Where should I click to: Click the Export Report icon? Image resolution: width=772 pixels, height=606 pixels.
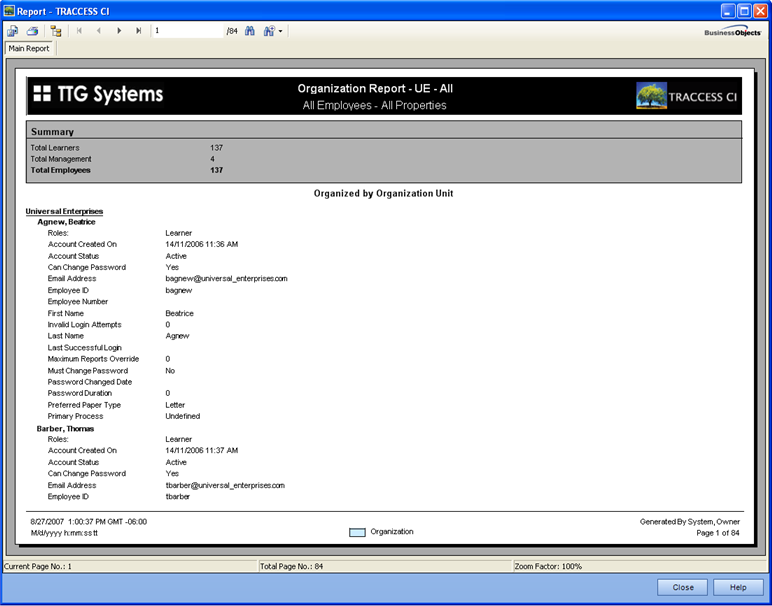click(x=12, y=31)
